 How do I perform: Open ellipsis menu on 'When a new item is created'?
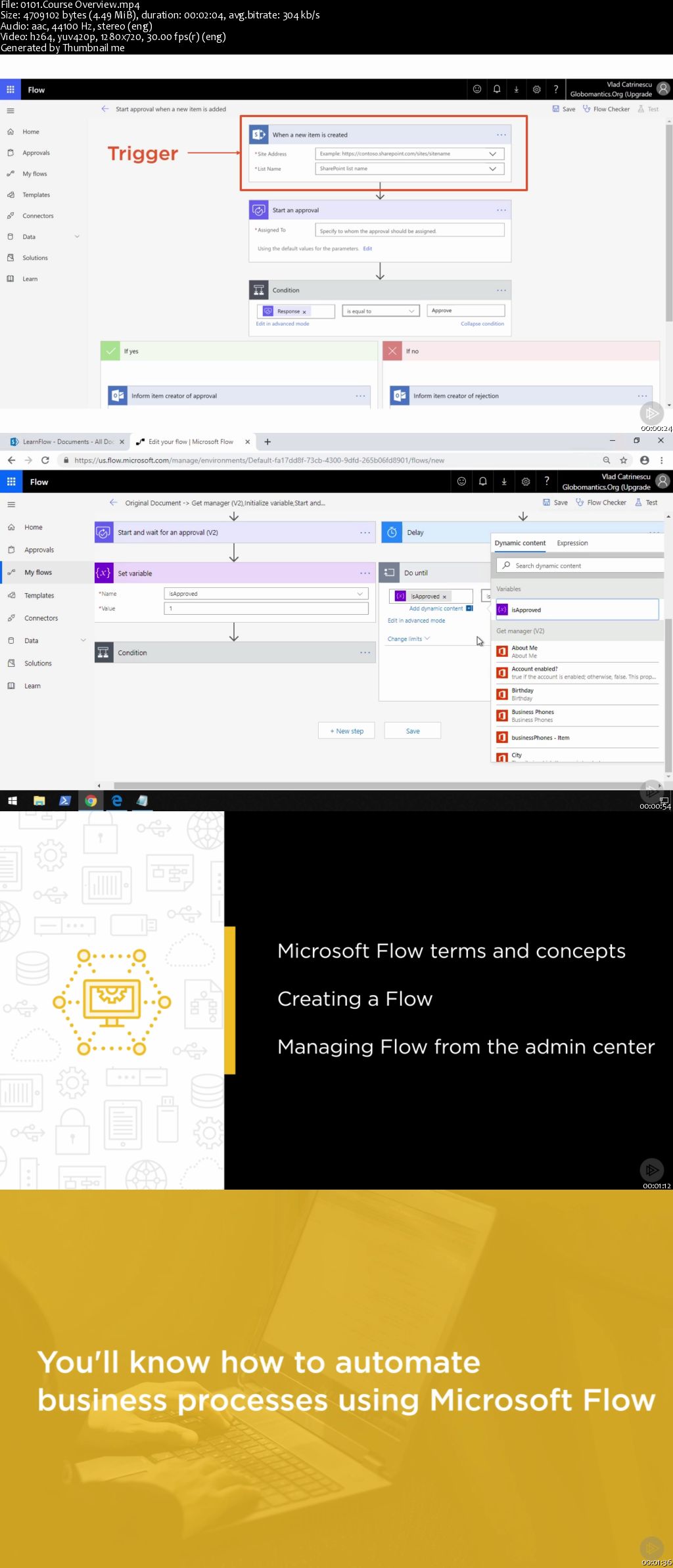click(501, 135)
